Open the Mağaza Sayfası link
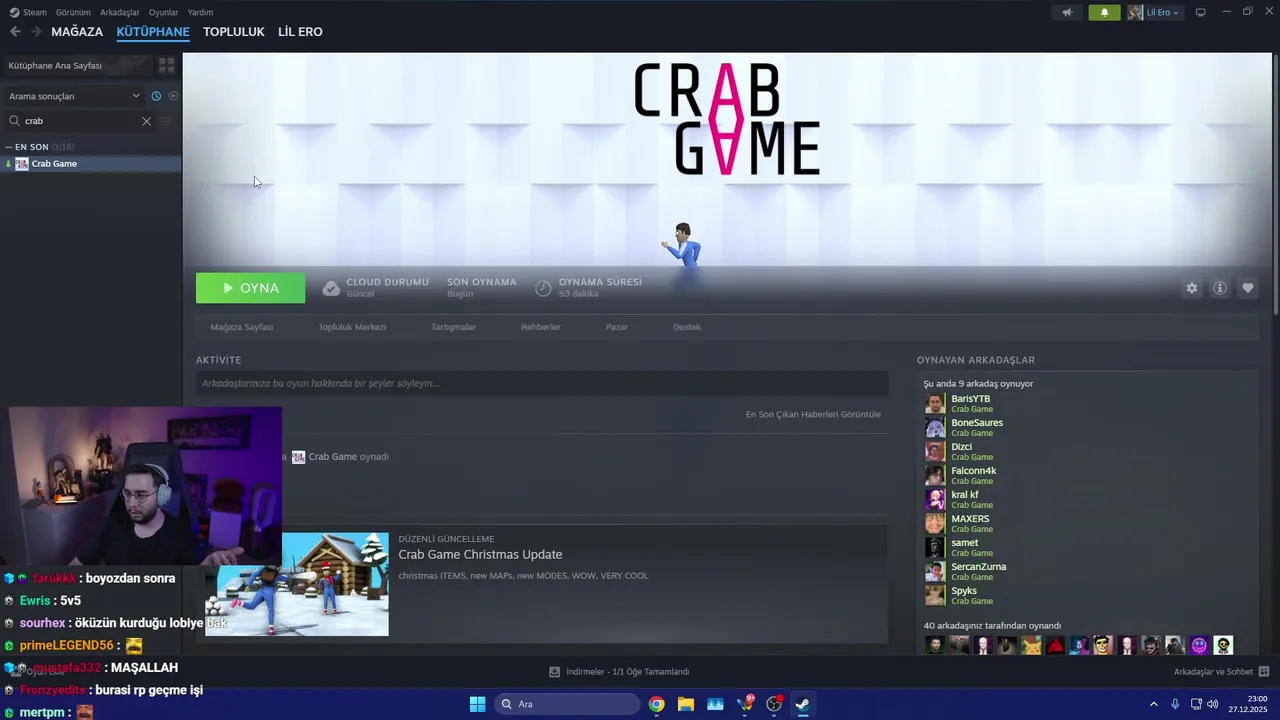The image size is (1280, 720). (241, 327)
